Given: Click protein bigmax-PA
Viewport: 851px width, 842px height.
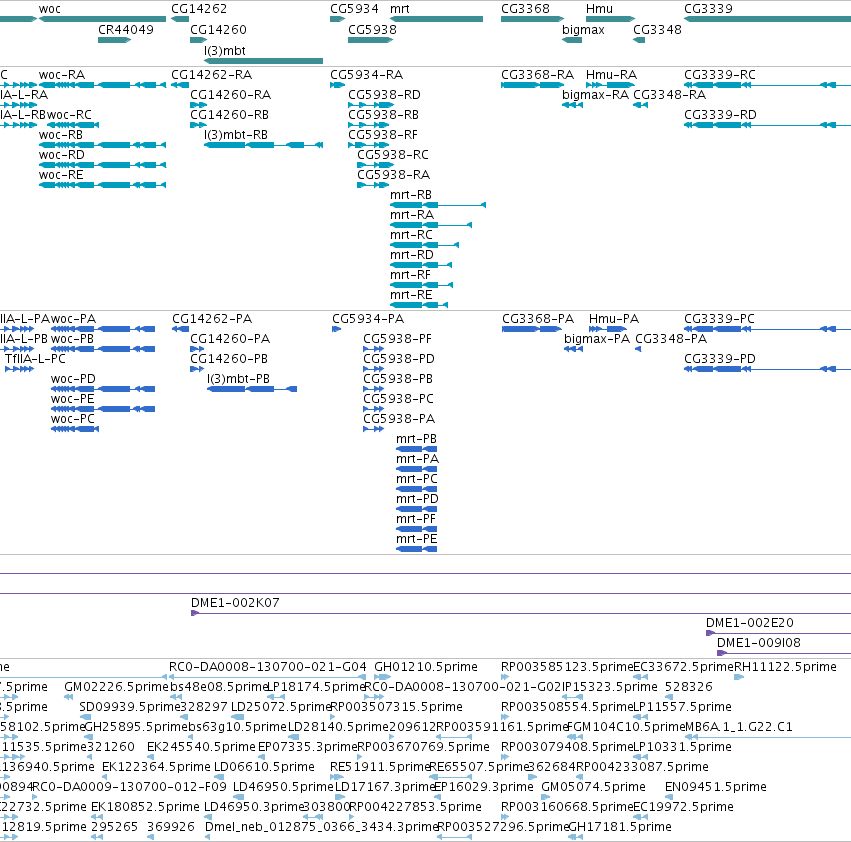Looking at the screenshot, I should pyautogui.click(x=597, y=339).
